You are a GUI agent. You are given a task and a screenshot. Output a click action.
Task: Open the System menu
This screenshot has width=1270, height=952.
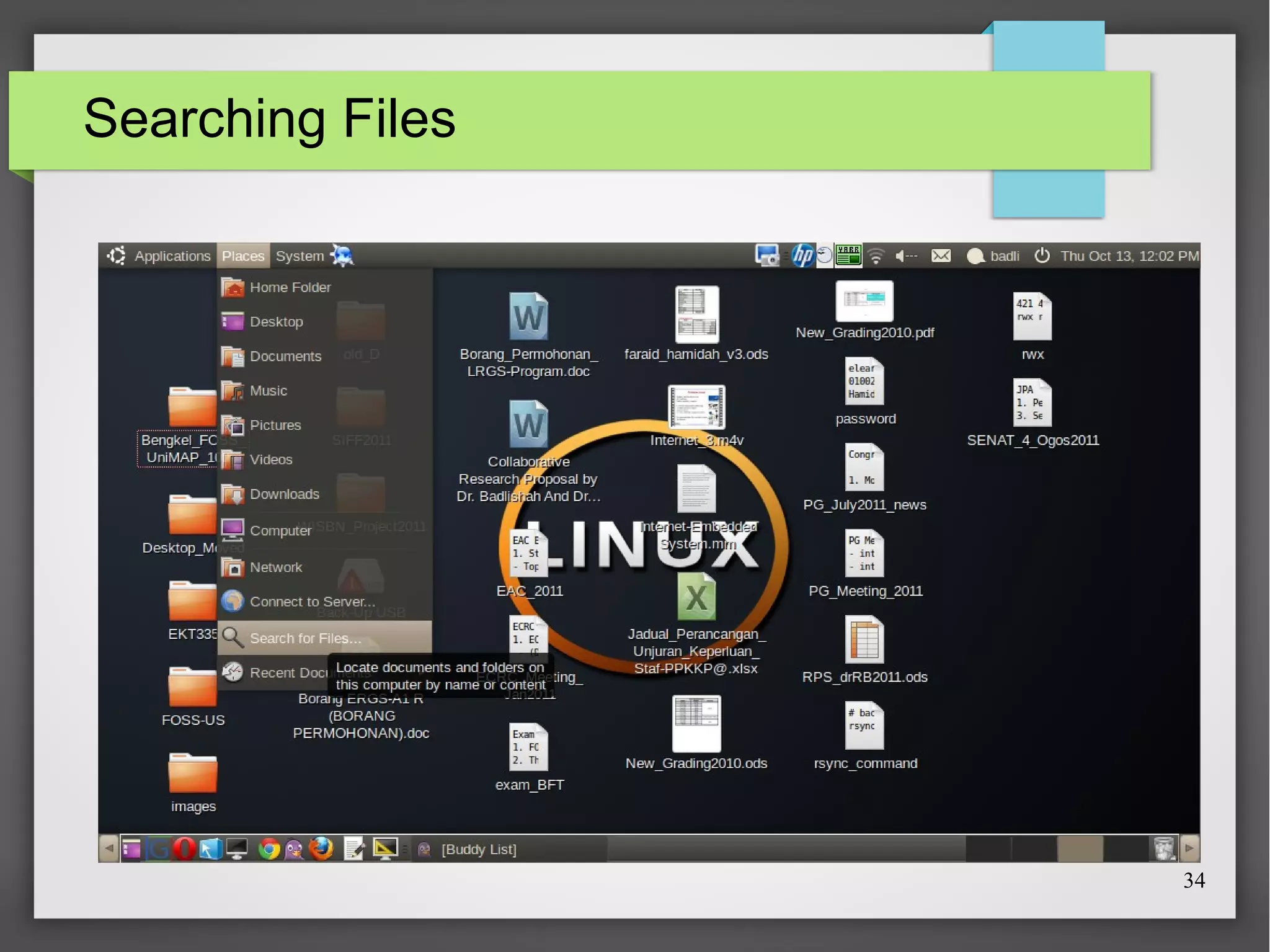299,256
